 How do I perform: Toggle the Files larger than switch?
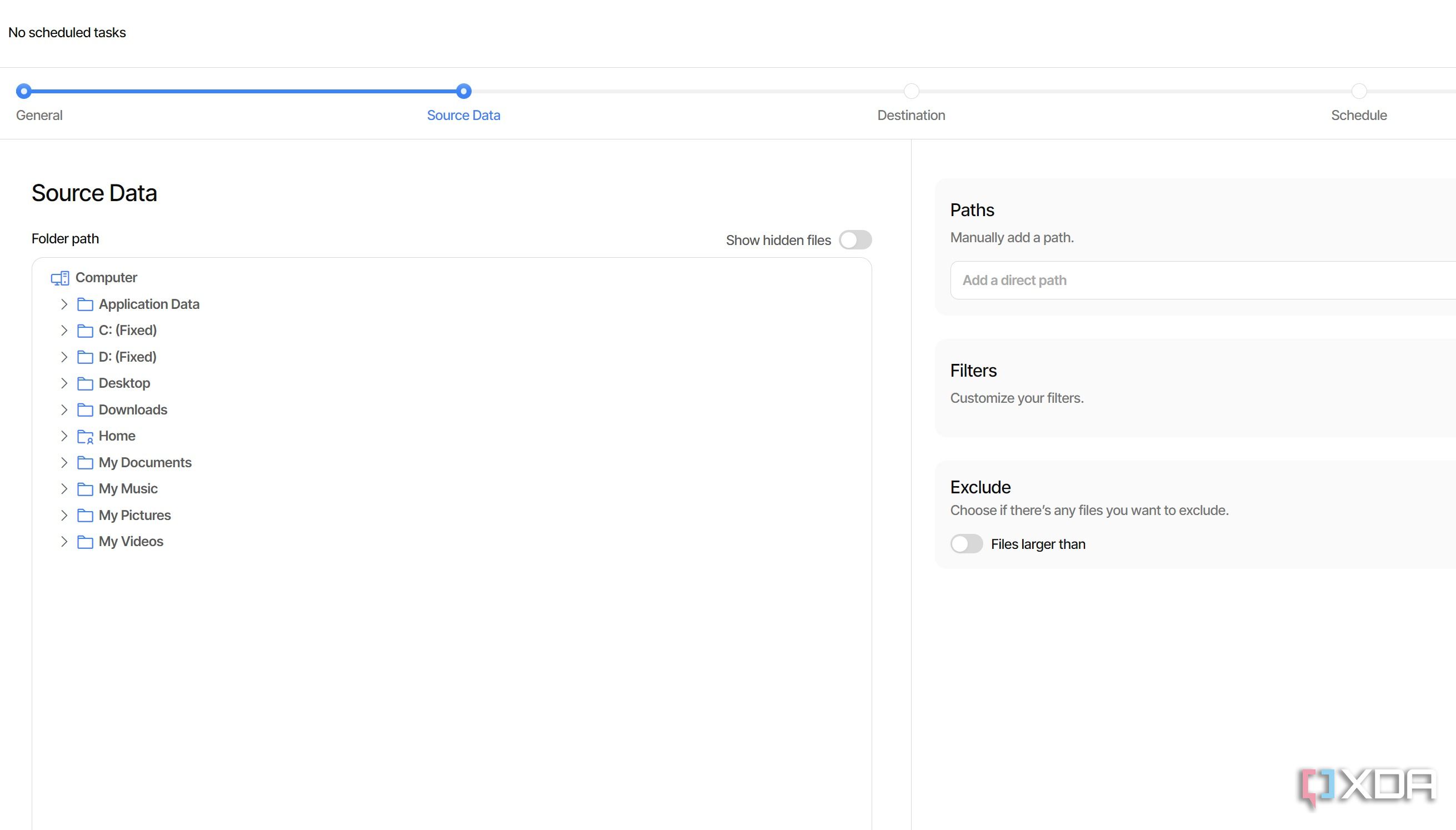pos(967,544)
